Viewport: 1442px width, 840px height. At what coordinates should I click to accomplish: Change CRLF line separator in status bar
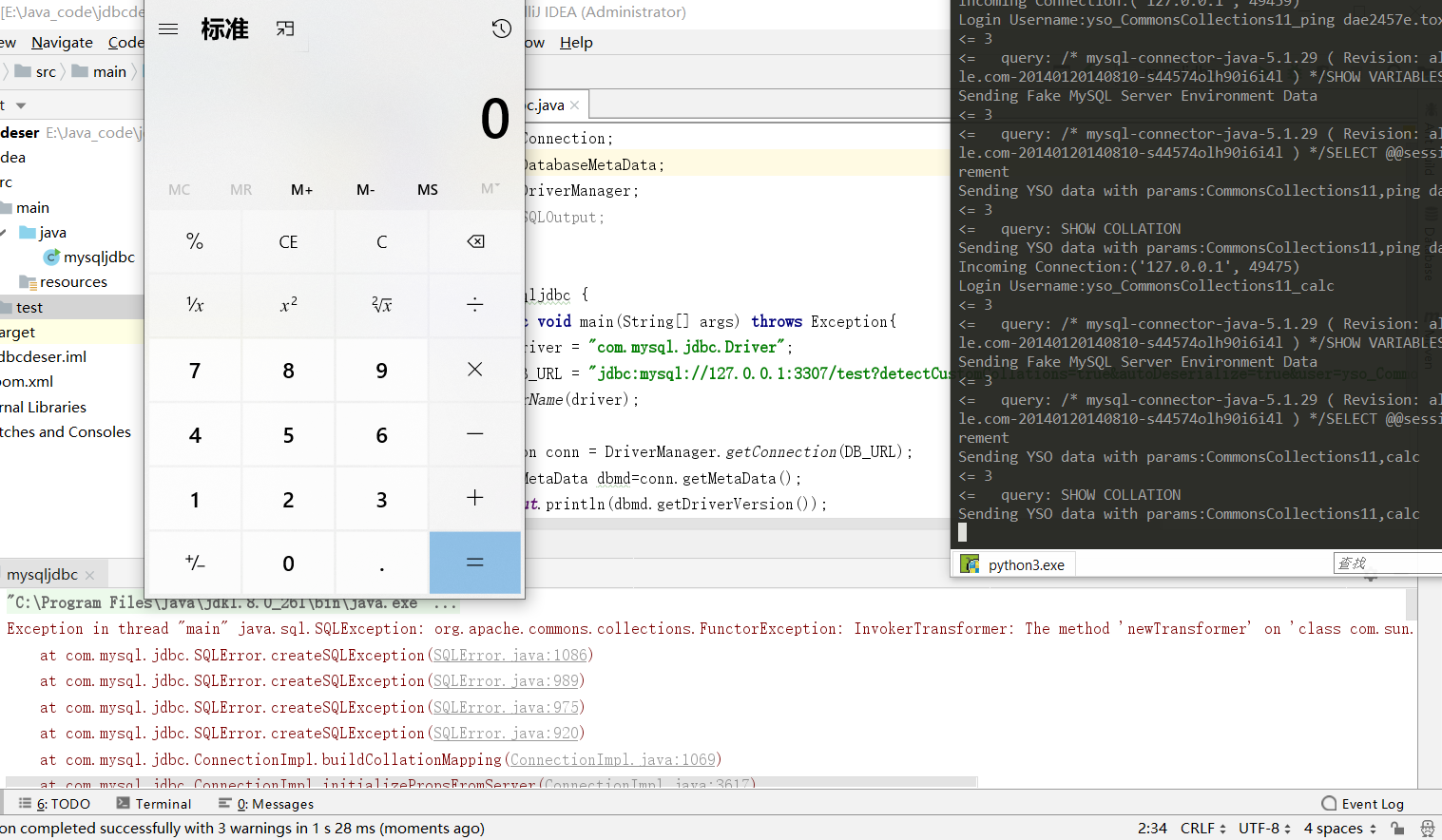point(1203,829)
